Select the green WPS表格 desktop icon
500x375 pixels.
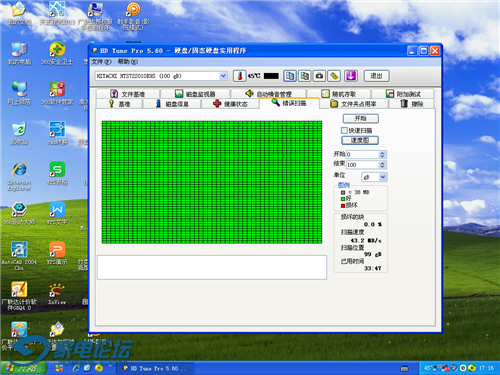pos(57,174)
